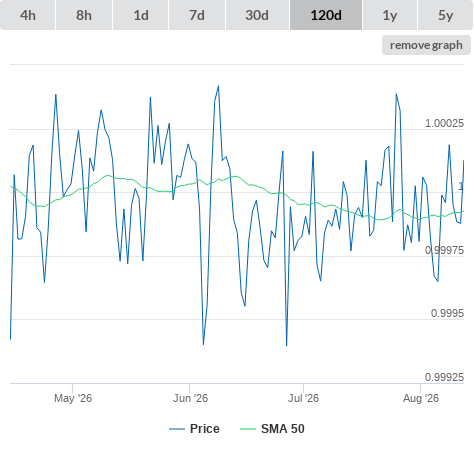Toggle the SMA 50 legend label
Image resolution: width=474 pixels, height=455 pixels.
[x=283, y=429]
